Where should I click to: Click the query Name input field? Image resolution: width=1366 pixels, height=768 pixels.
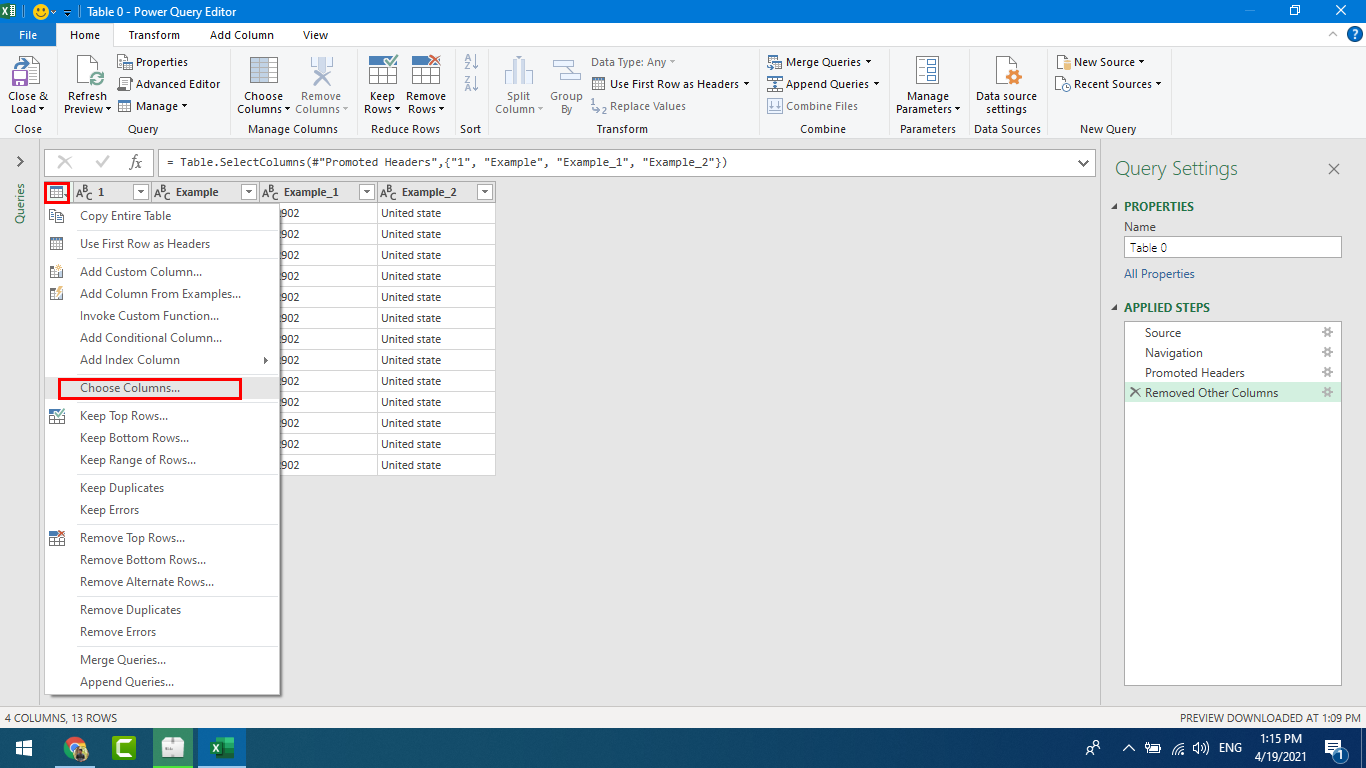click(x=1232, y=248)
